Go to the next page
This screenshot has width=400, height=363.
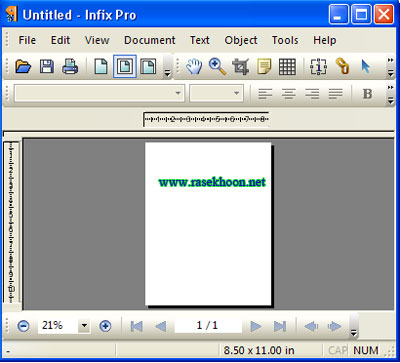point(256,326)
